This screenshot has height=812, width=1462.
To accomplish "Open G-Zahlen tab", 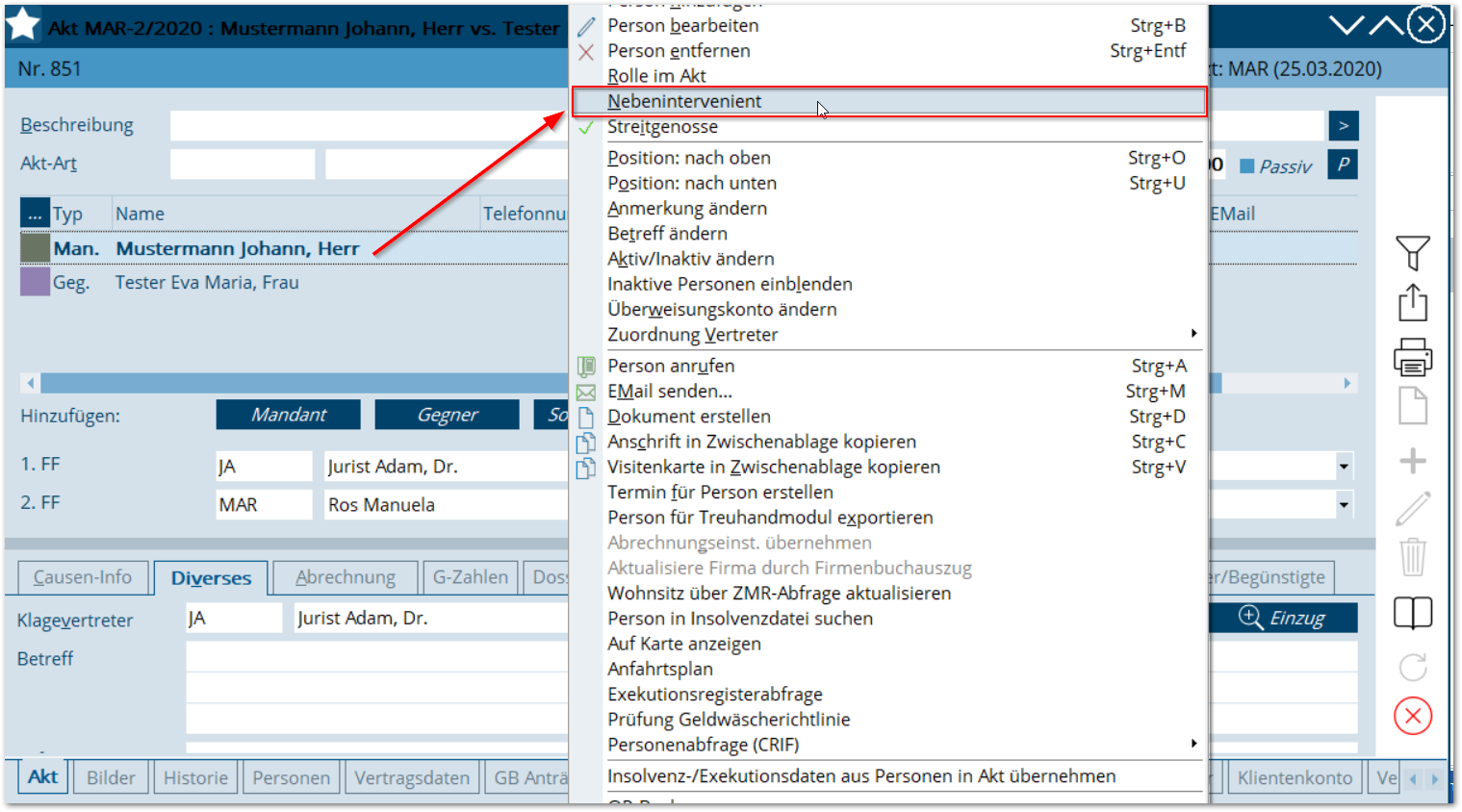I will (471, 577).
